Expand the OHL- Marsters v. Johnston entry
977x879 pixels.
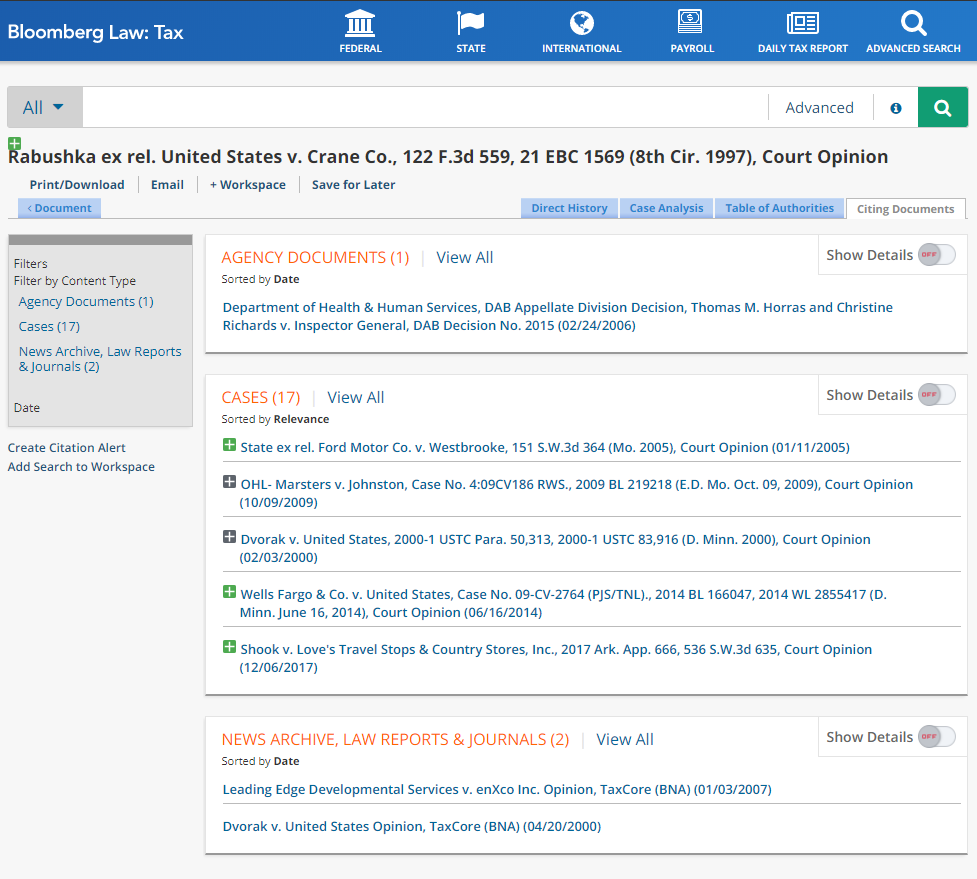pyautogui.click(x=229, y=483)
